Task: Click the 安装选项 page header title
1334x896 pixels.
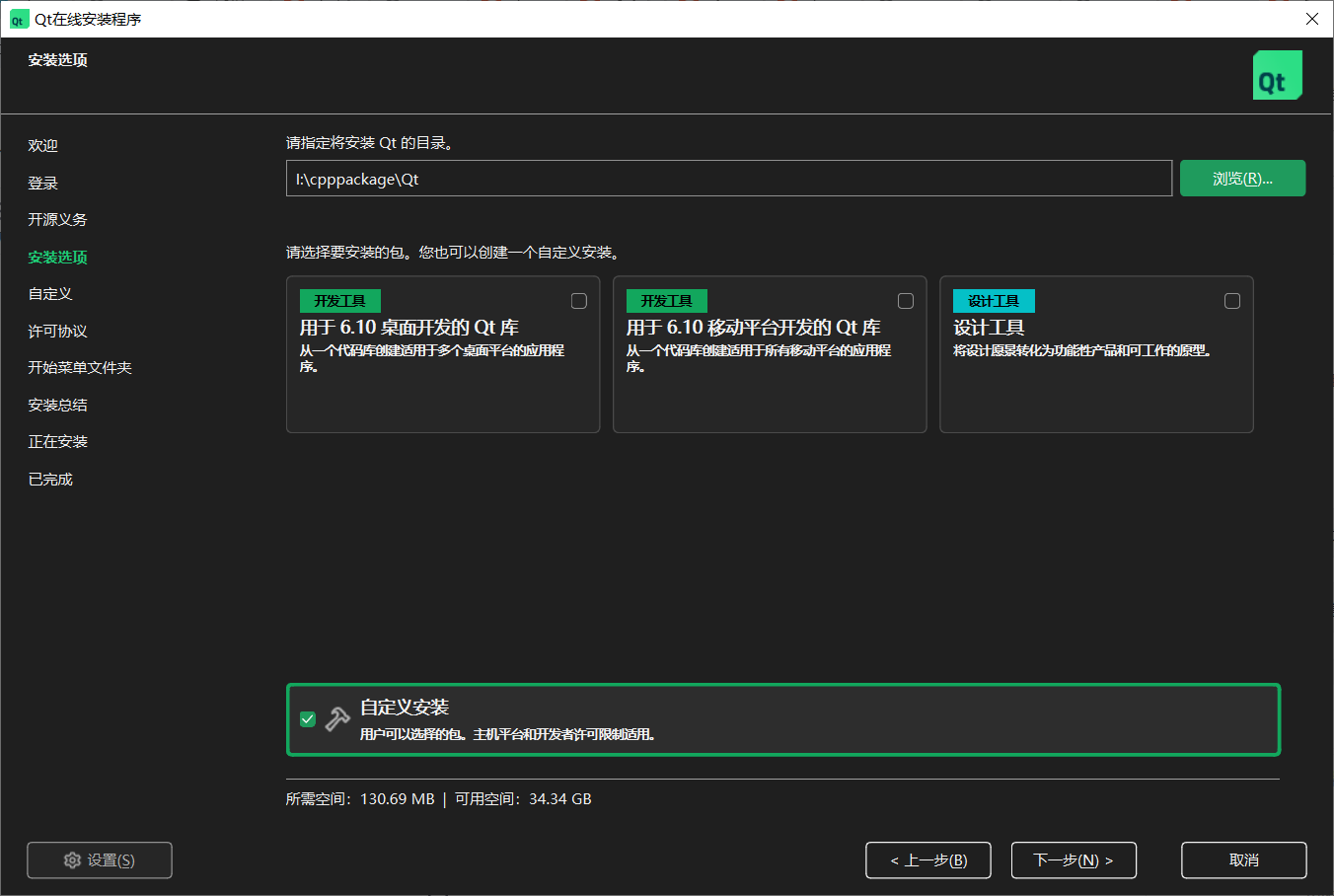Action: click(57, 60)
